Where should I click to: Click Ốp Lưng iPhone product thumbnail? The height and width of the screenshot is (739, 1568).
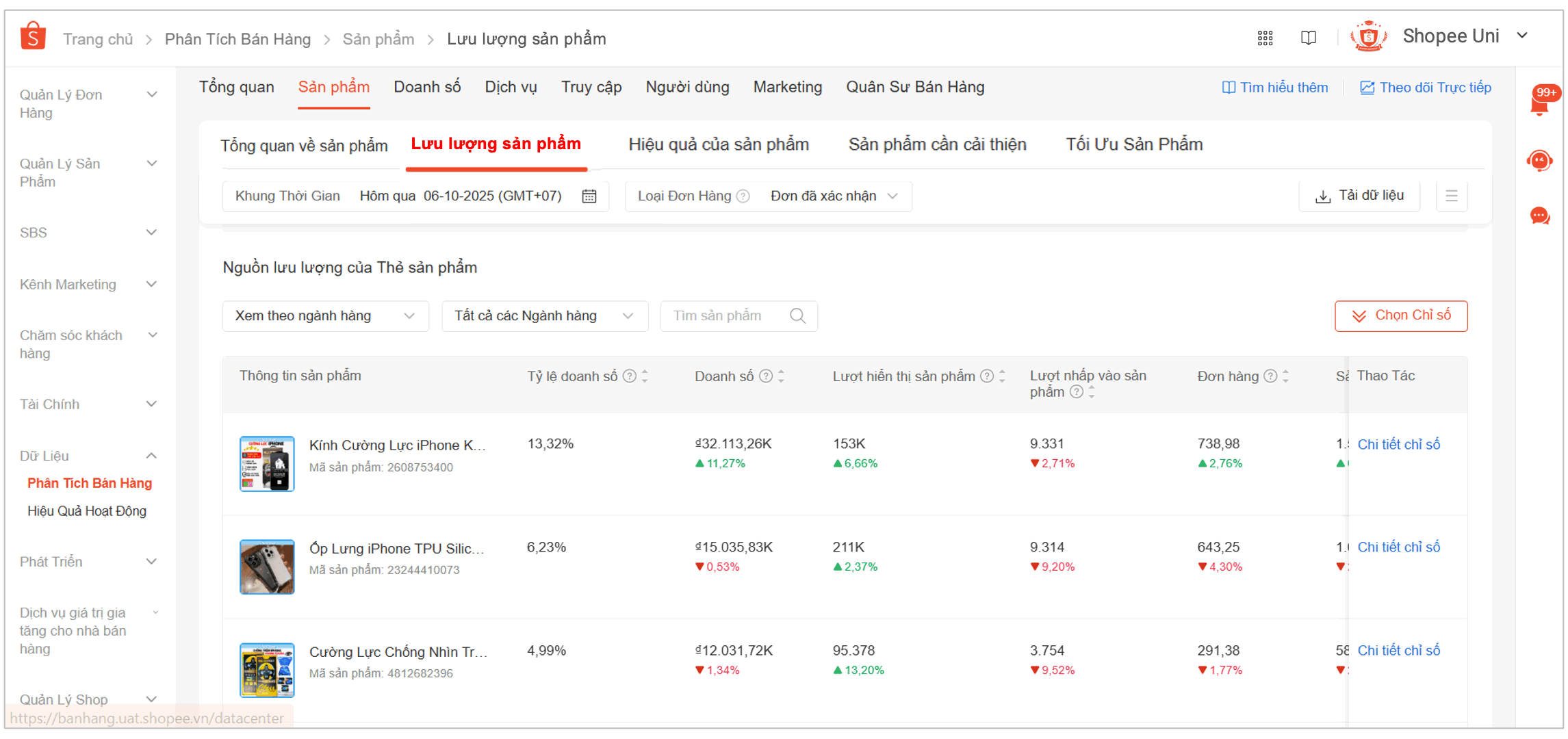267,567
